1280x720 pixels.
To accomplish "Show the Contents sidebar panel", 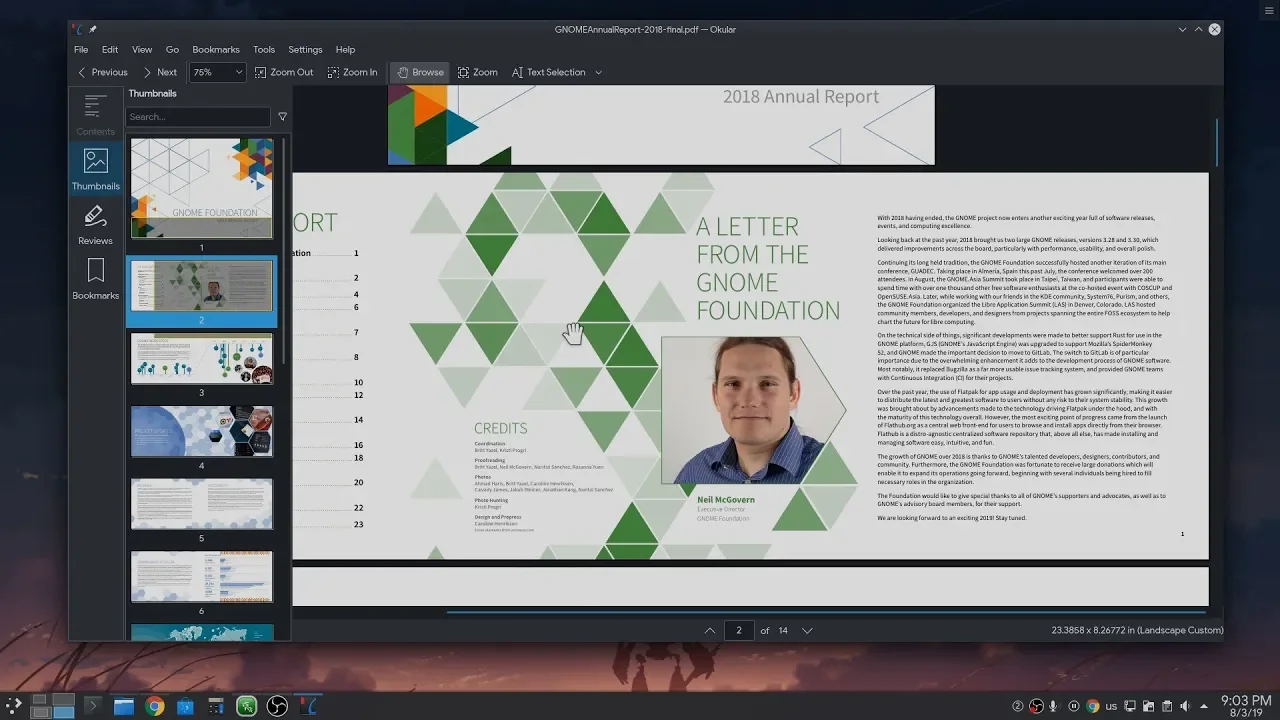I will pyautogui.click(x=96, y=114).
